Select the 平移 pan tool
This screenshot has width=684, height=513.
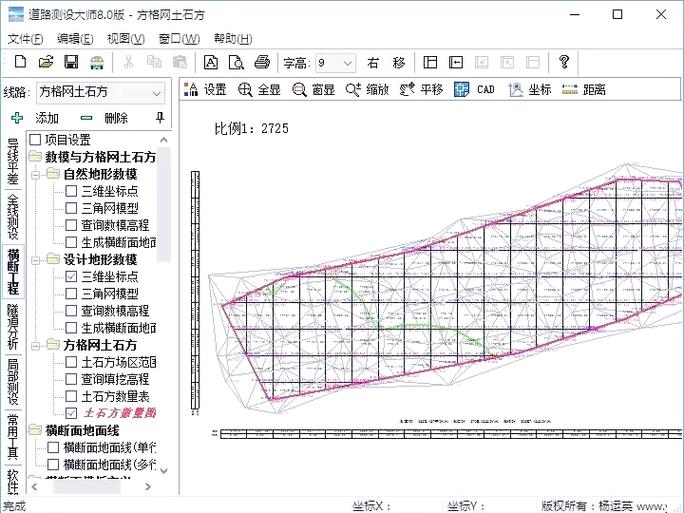(421, 90)
